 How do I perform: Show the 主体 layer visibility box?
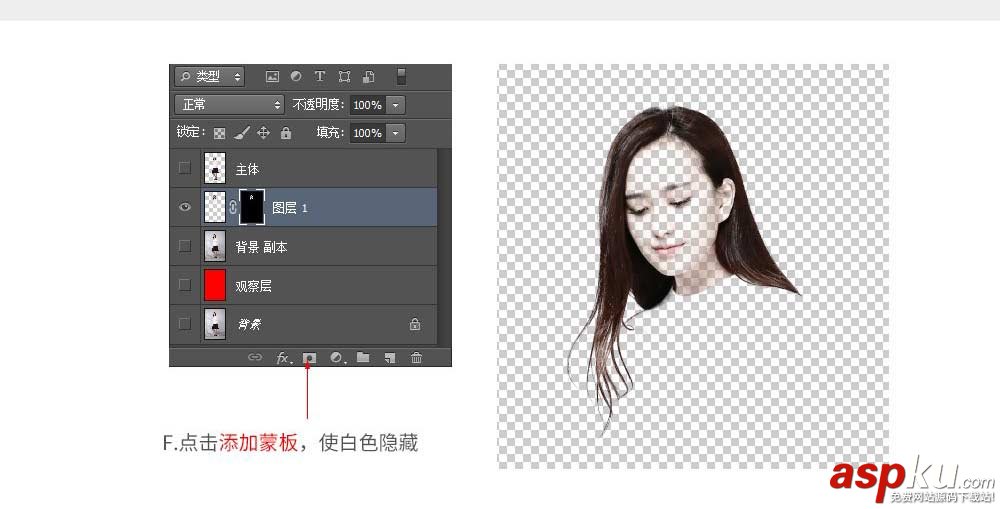tap(185, 168)
